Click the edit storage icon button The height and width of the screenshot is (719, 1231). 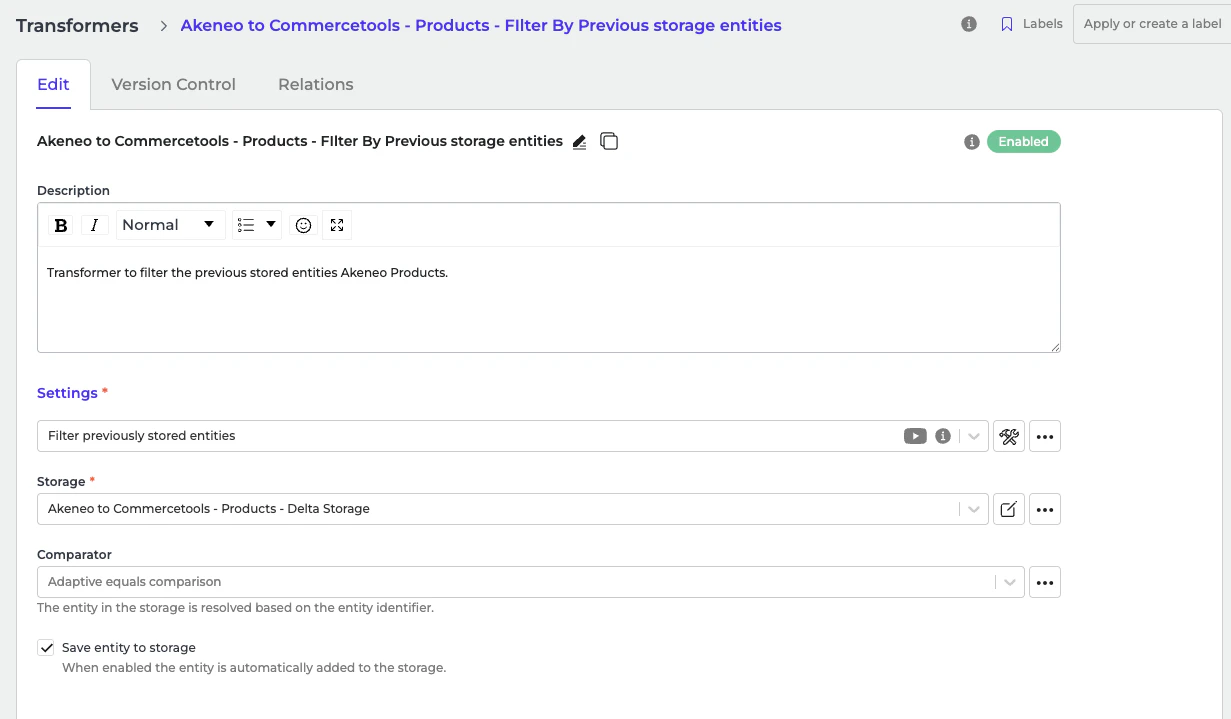[1009, 509]
